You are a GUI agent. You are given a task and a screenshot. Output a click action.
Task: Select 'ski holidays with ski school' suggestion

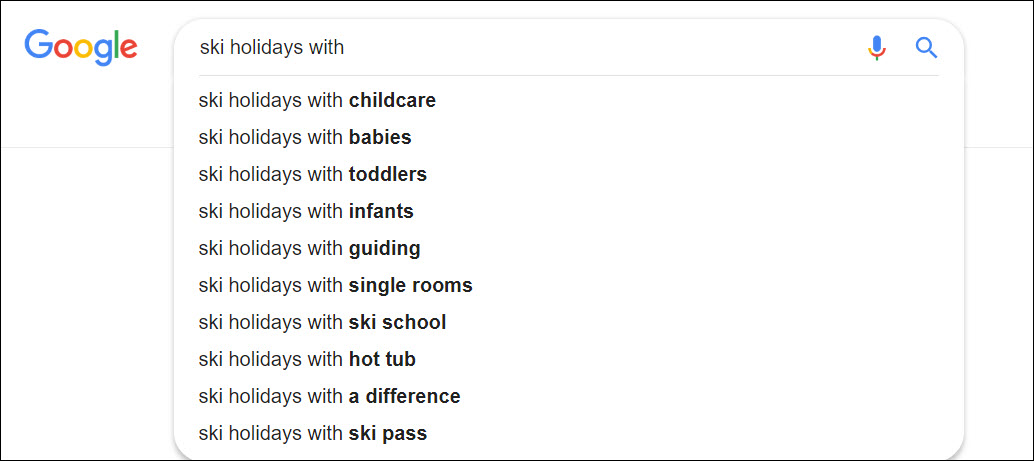coord(568,323)
